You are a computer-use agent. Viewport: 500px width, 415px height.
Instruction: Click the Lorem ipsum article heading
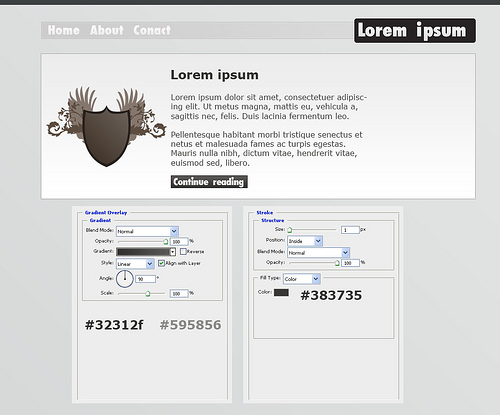tap(214, 75)
